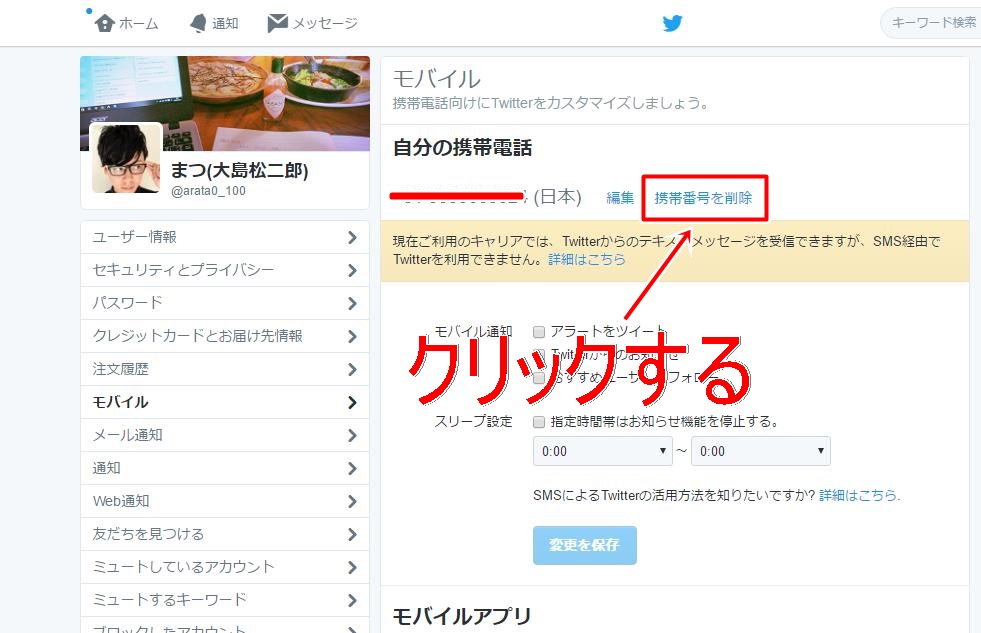
Task: Open 注文履歴 settings
Action: point(225,369)
